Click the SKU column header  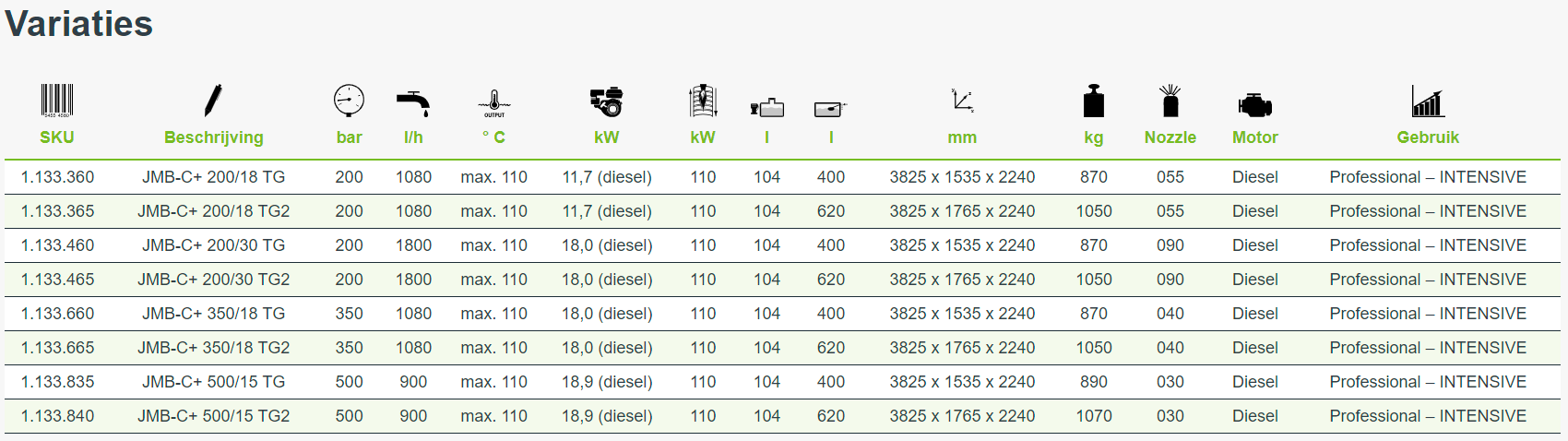(x=57, y=137)
